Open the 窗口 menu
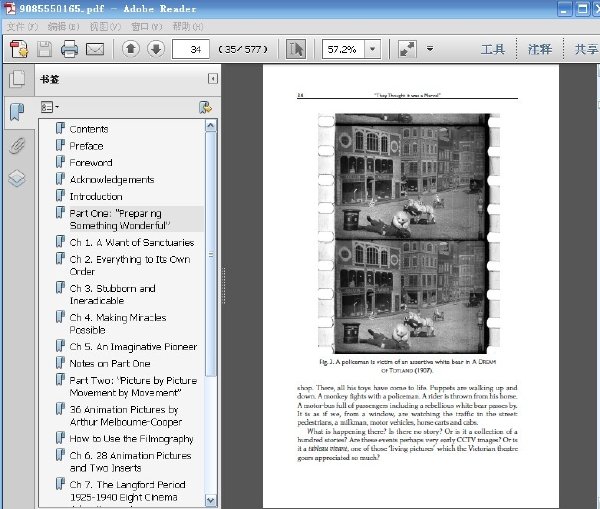This screenshot has width=600, height=509. [147, 26]
